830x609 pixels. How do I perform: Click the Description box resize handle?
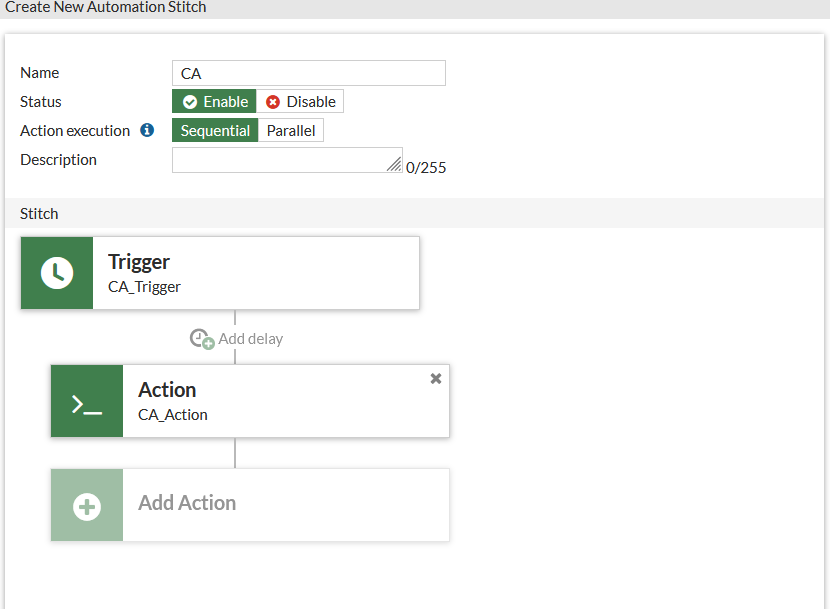396,166
